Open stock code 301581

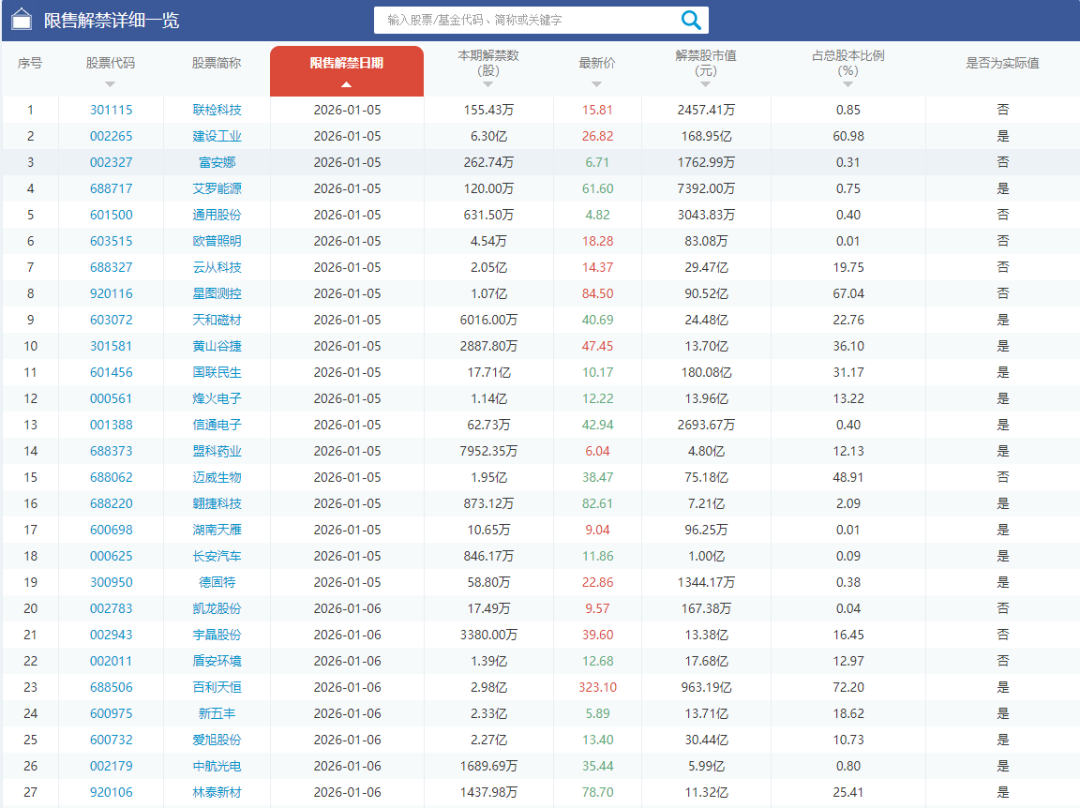coord(111,346)
